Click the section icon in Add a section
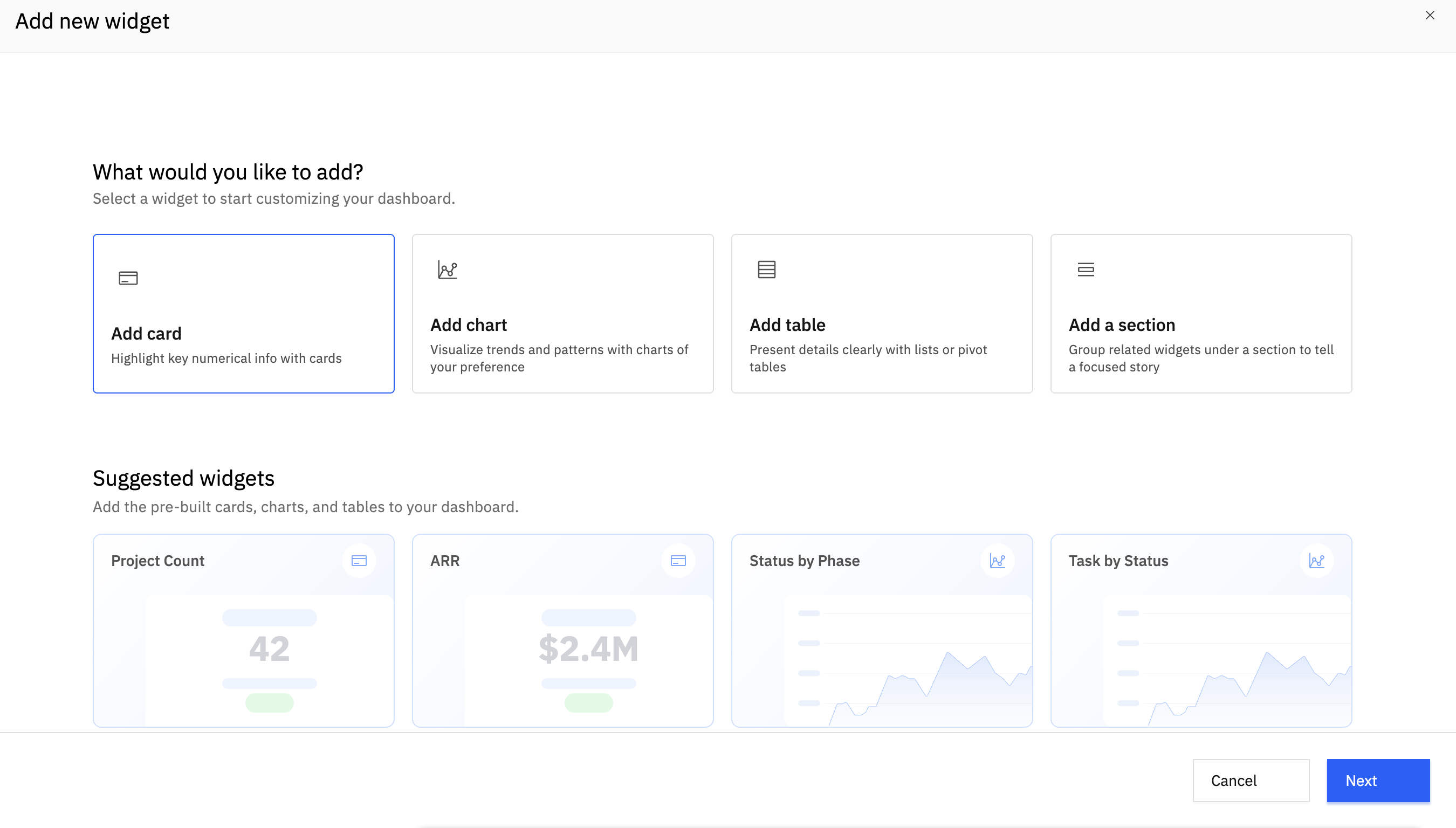The height and width of the screenshot is (828, 1456). 1086,270
